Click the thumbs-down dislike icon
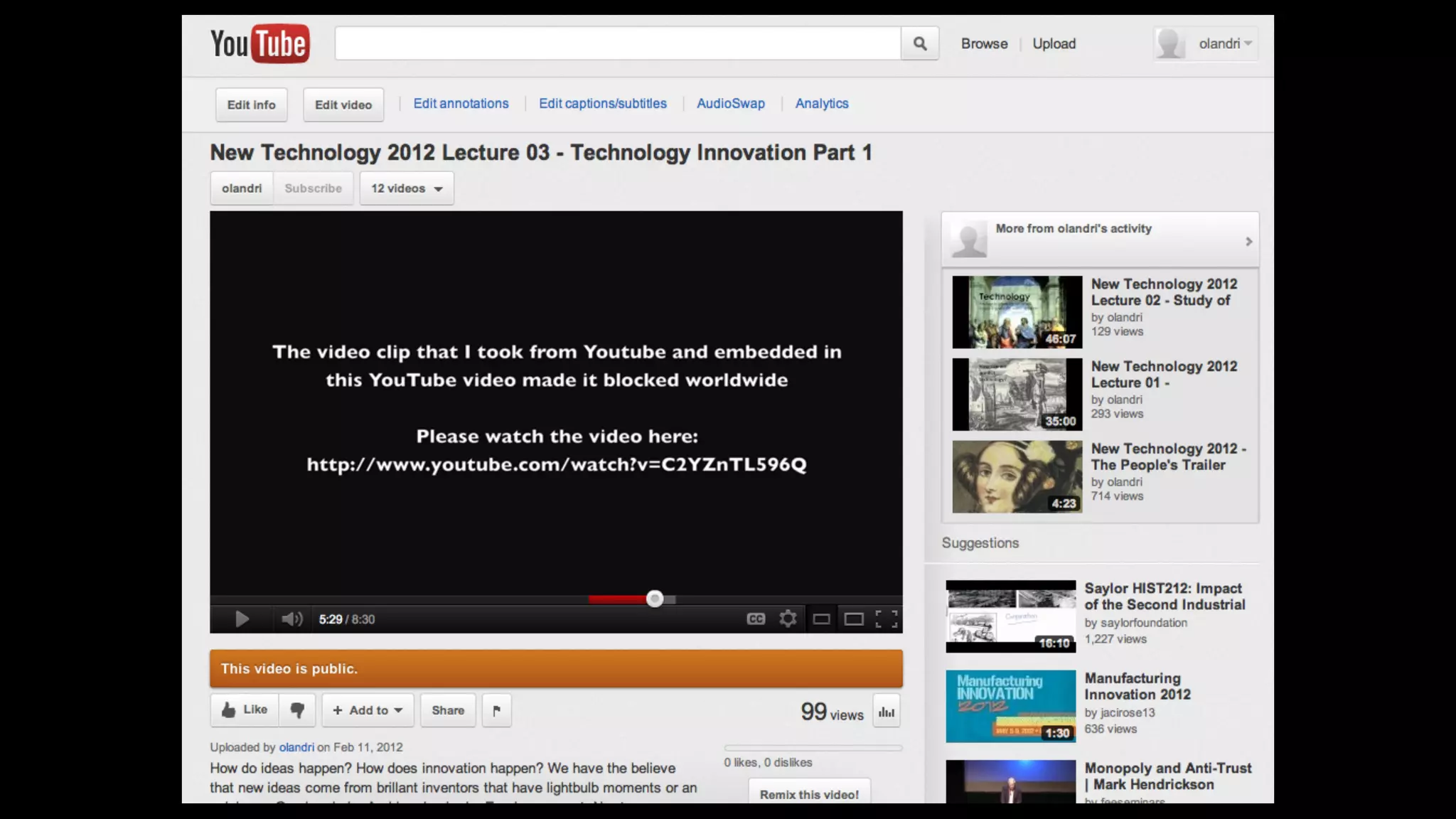The width and height of the screenshot is (1456, 819). coord(297,710)
